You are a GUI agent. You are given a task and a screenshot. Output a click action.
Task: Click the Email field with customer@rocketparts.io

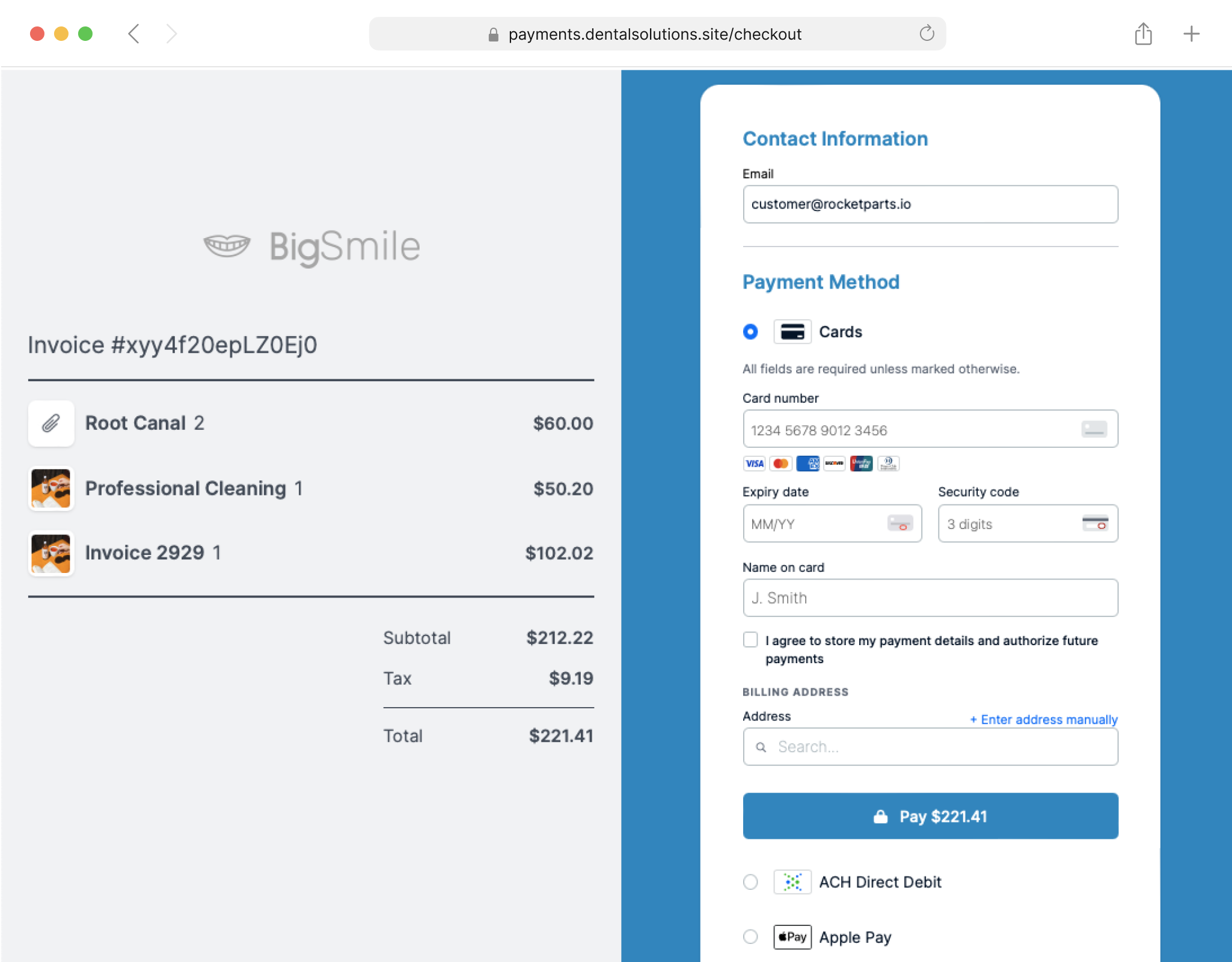(x=930, y=204)
